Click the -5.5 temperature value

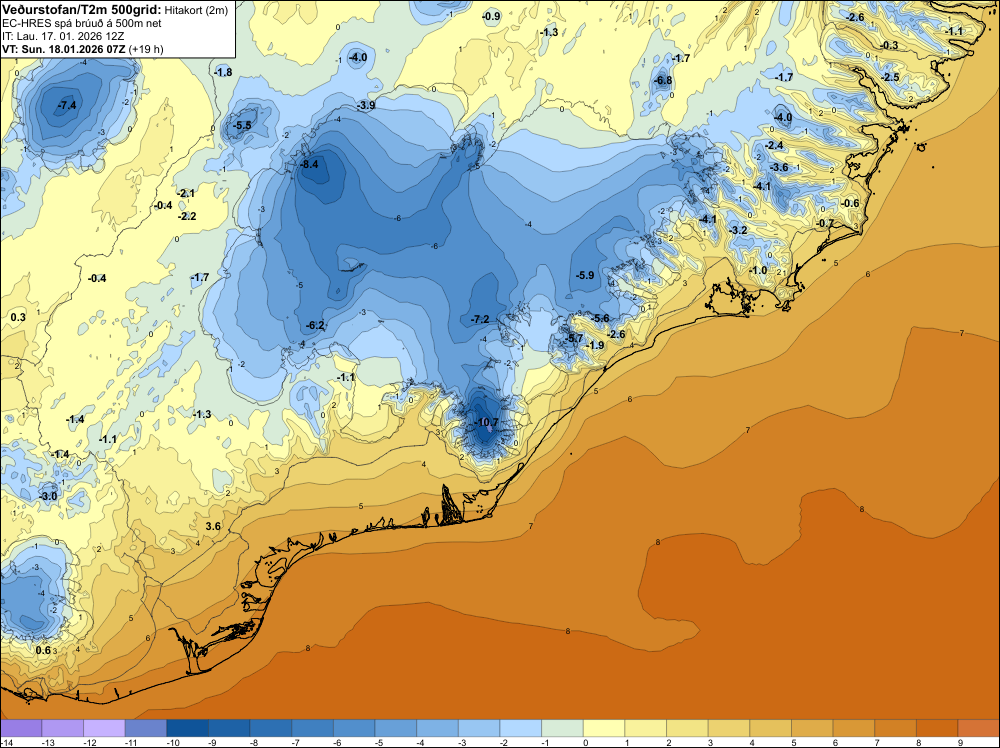242,126
